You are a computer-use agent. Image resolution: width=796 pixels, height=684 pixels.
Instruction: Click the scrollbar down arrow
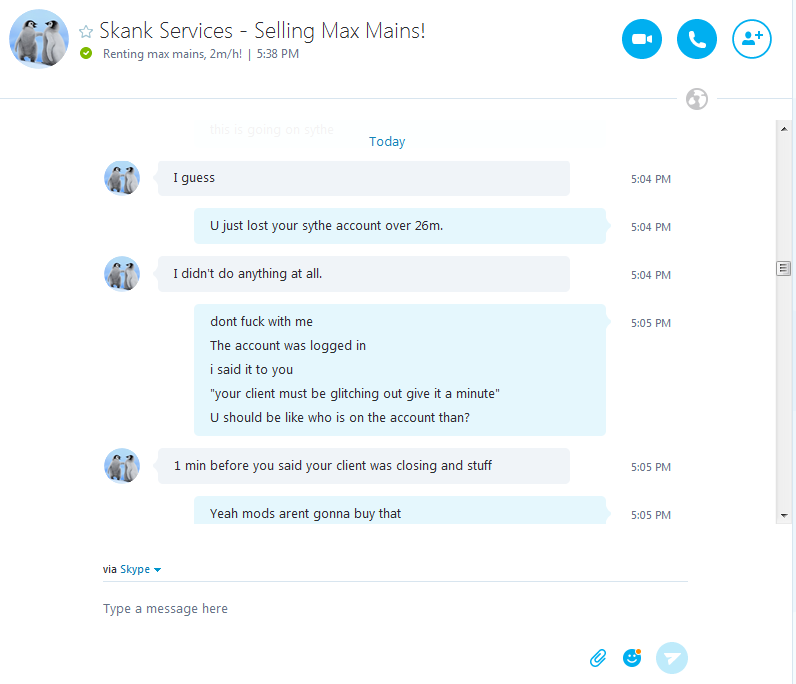point(784,515)
